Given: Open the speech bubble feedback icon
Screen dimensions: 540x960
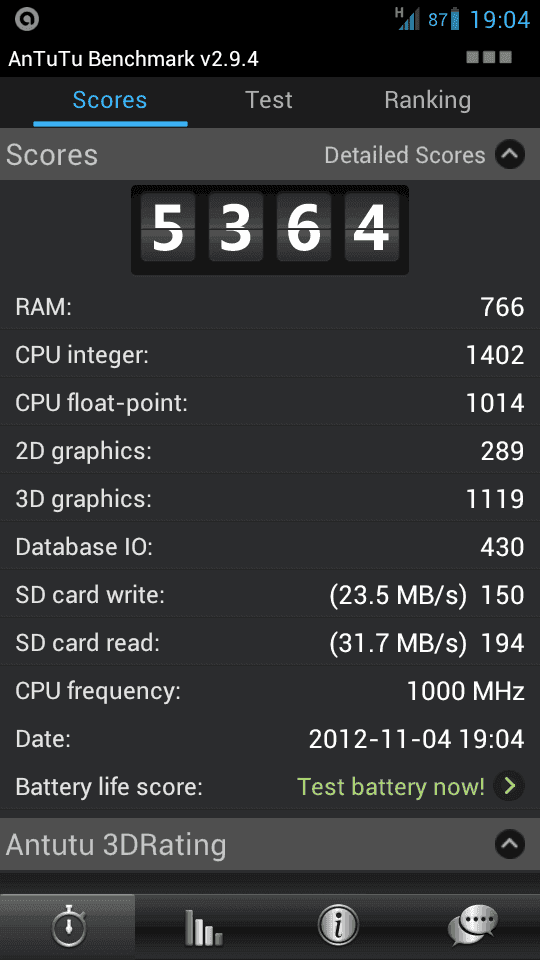Looking at the screenshot, I should [x=472, y=926].
